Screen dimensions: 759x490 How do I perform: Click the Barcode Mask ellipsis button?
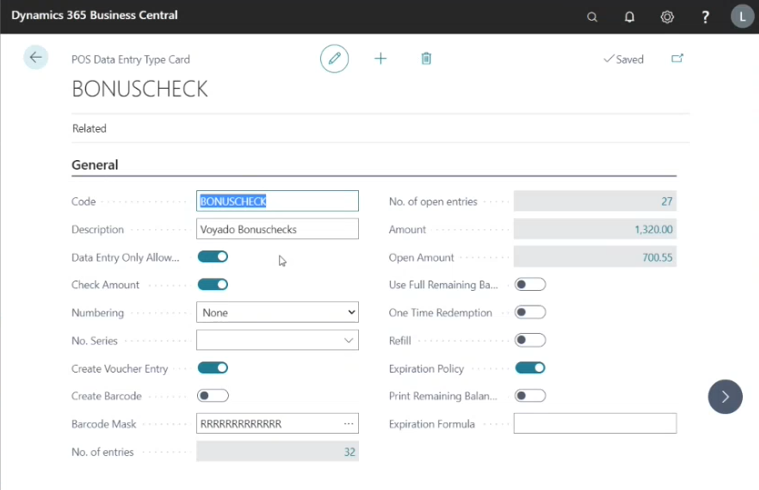(x=349, y=424)
